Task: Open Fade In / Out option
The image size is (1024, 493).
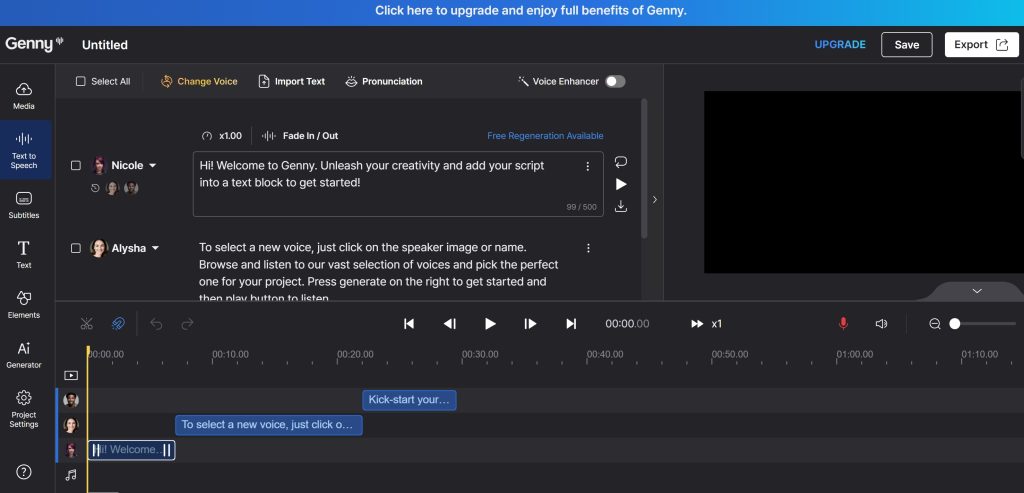Action: pos(300,136)
